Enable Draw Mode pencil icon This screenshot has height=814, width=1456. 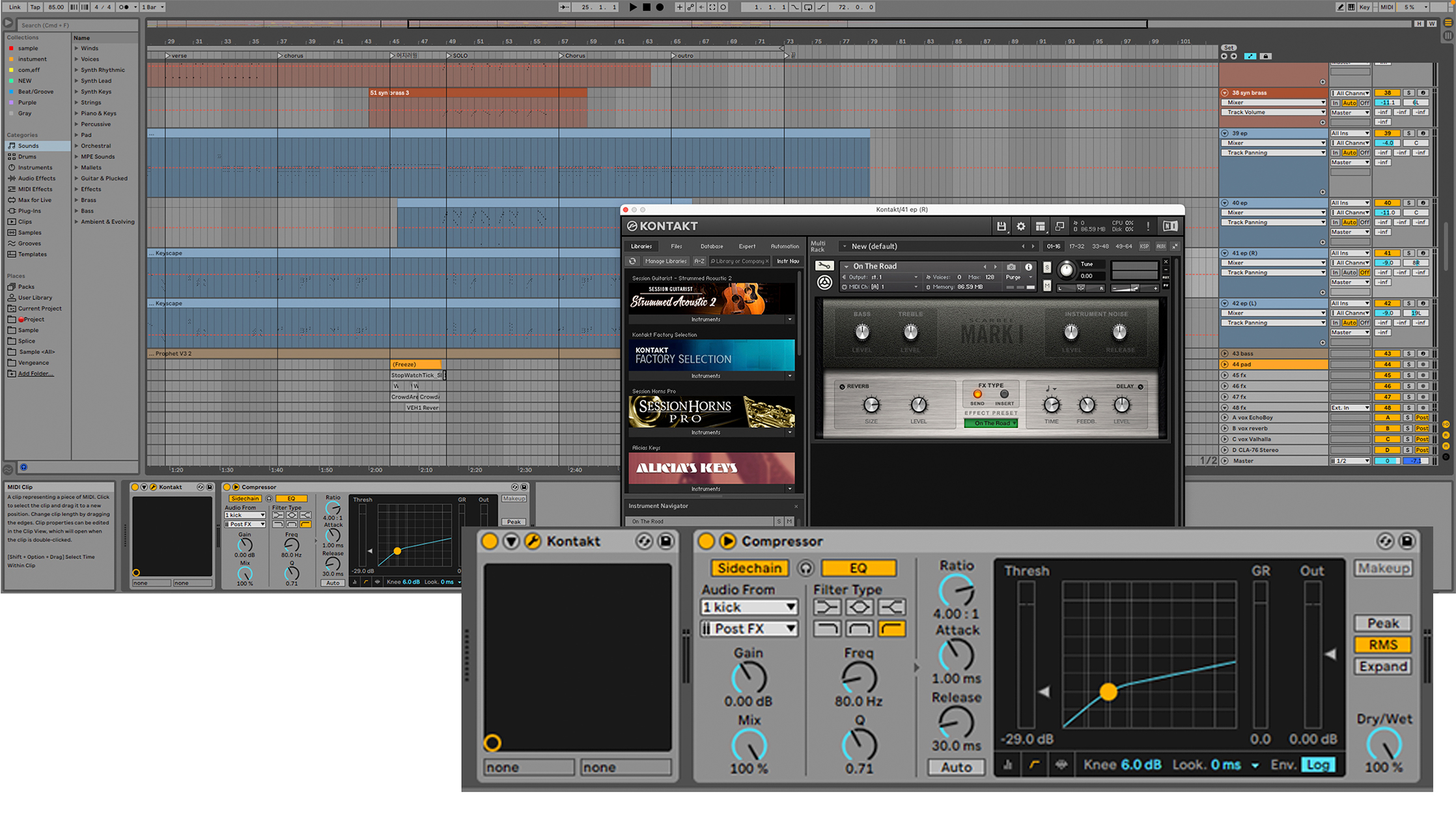(x=1340, y=7)
